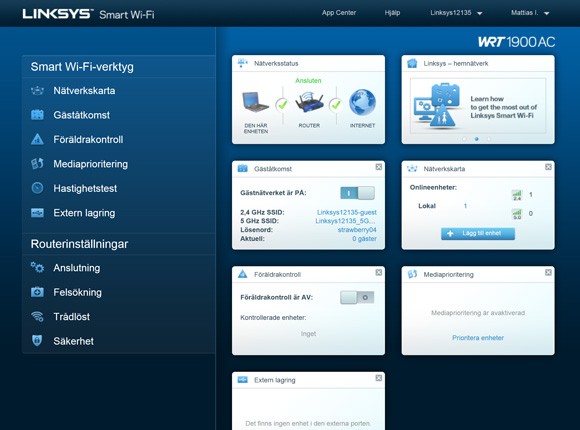
Task: Click the Linksys Smart Wi-Fi logo
Action: click(88, 14)
